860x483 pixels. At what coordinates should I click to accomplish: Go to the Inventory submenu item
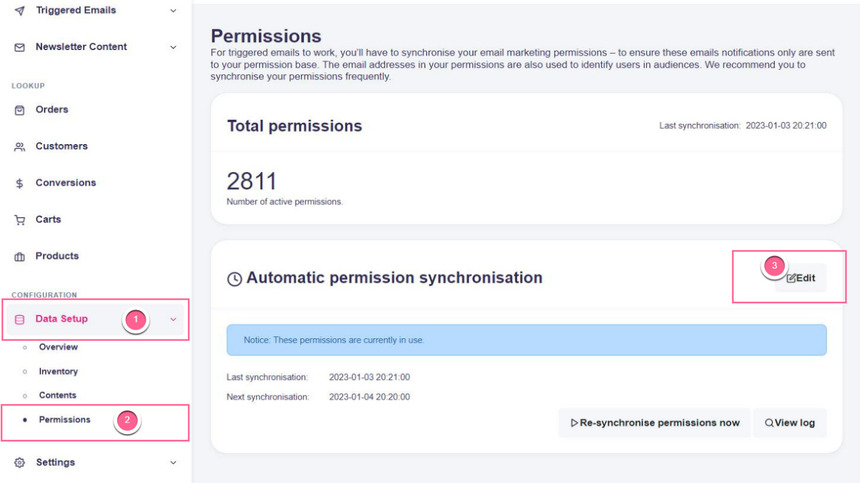(x=58, y=371)
